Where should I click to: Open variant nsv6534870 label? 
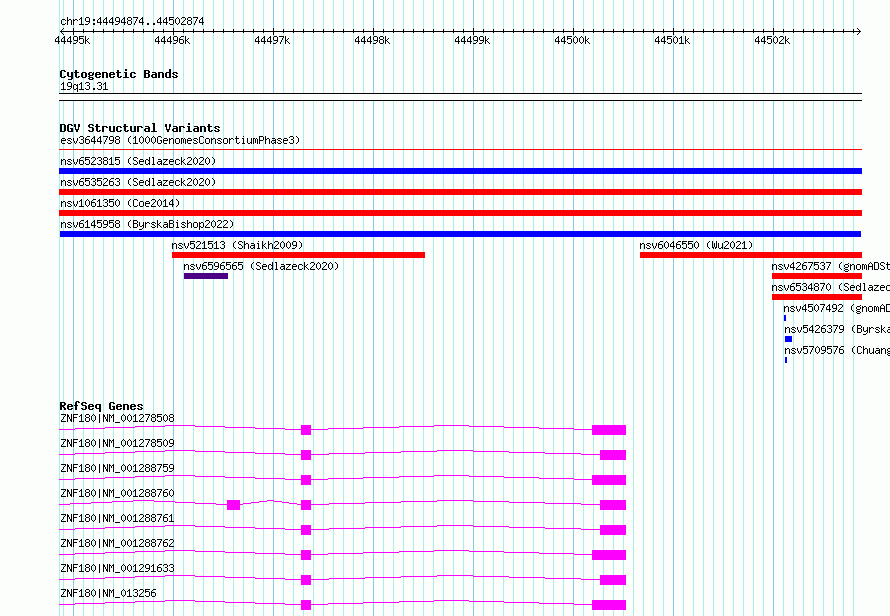(830, 287)
